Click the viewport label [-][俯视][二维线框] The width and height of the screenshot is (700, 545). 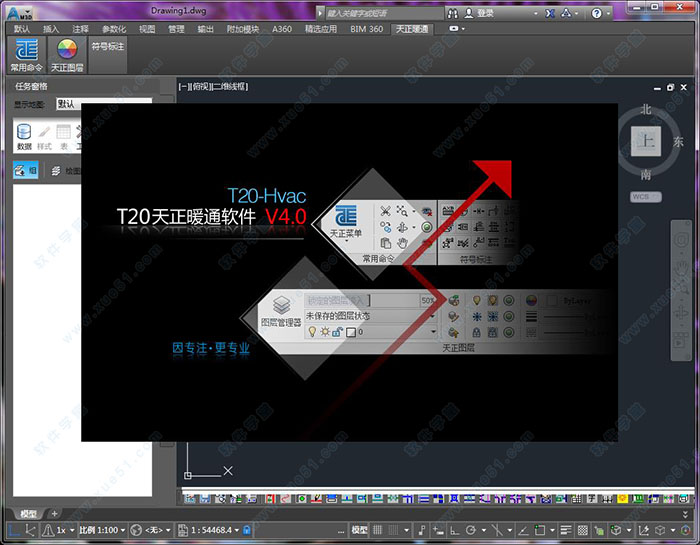(213, 87)
